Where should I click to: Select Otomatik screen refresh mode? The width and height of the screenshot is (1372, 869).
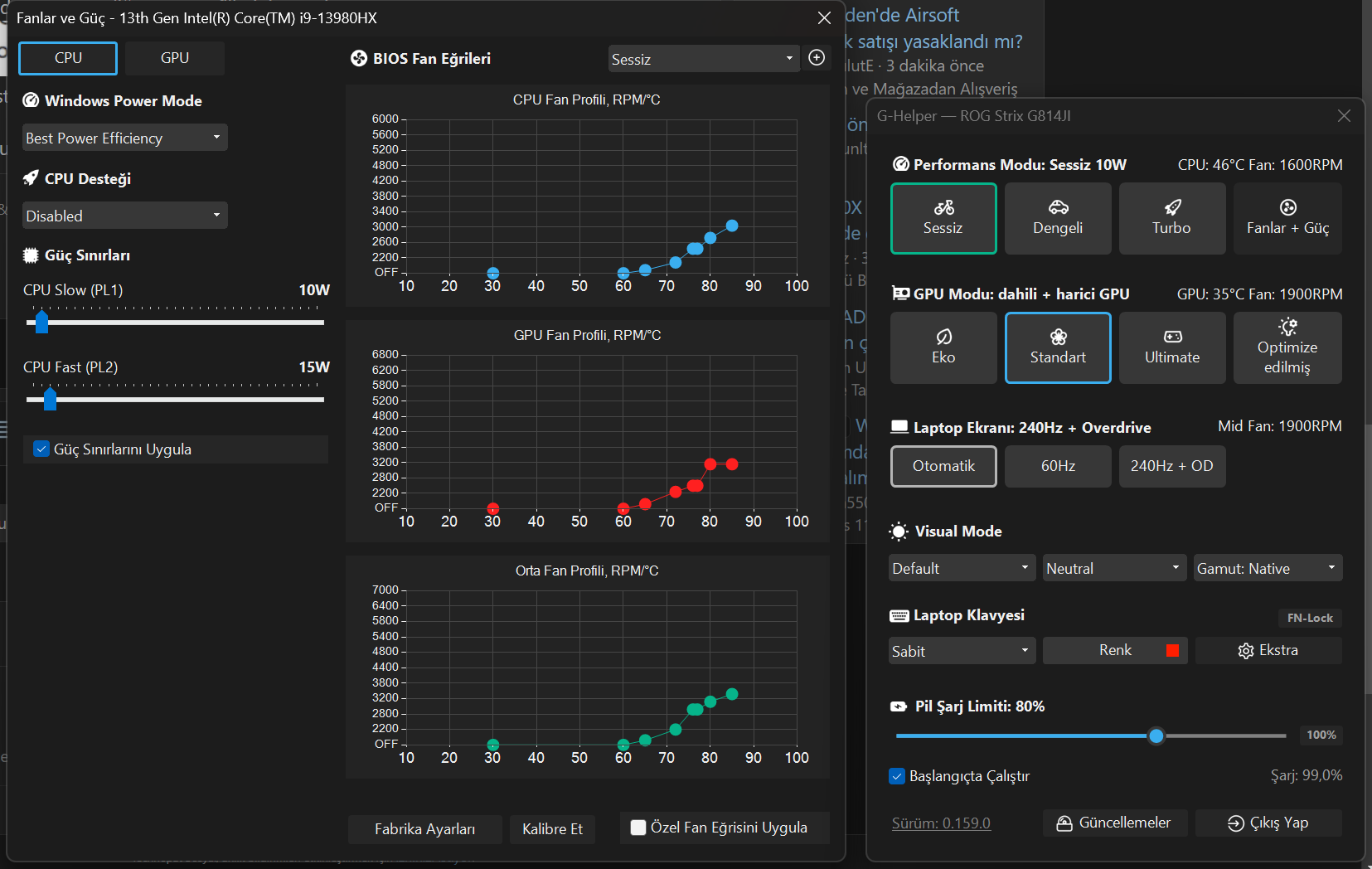point(943,466)
